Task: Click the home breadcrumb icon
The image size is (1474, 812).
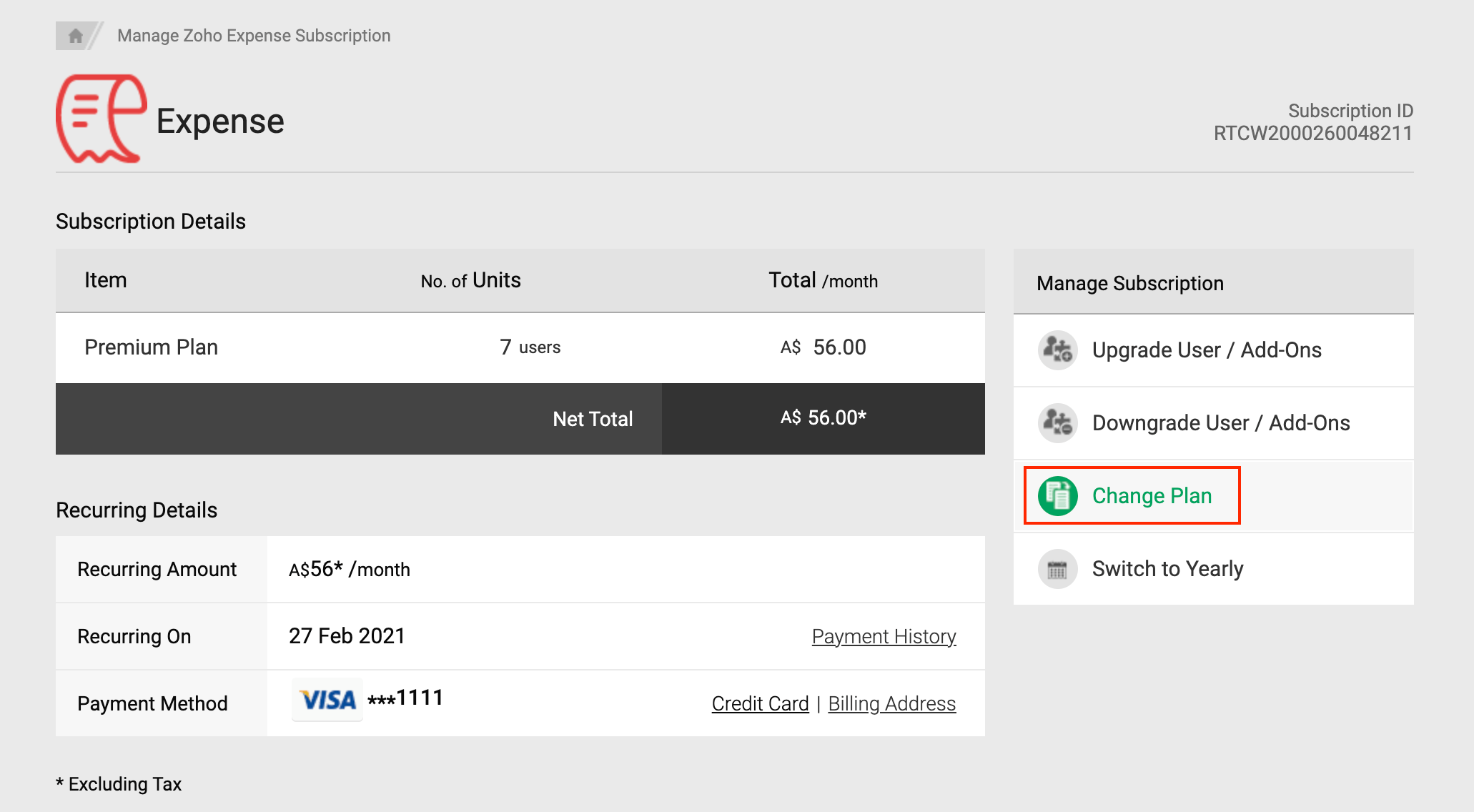Action: click(x=75, y=36)
